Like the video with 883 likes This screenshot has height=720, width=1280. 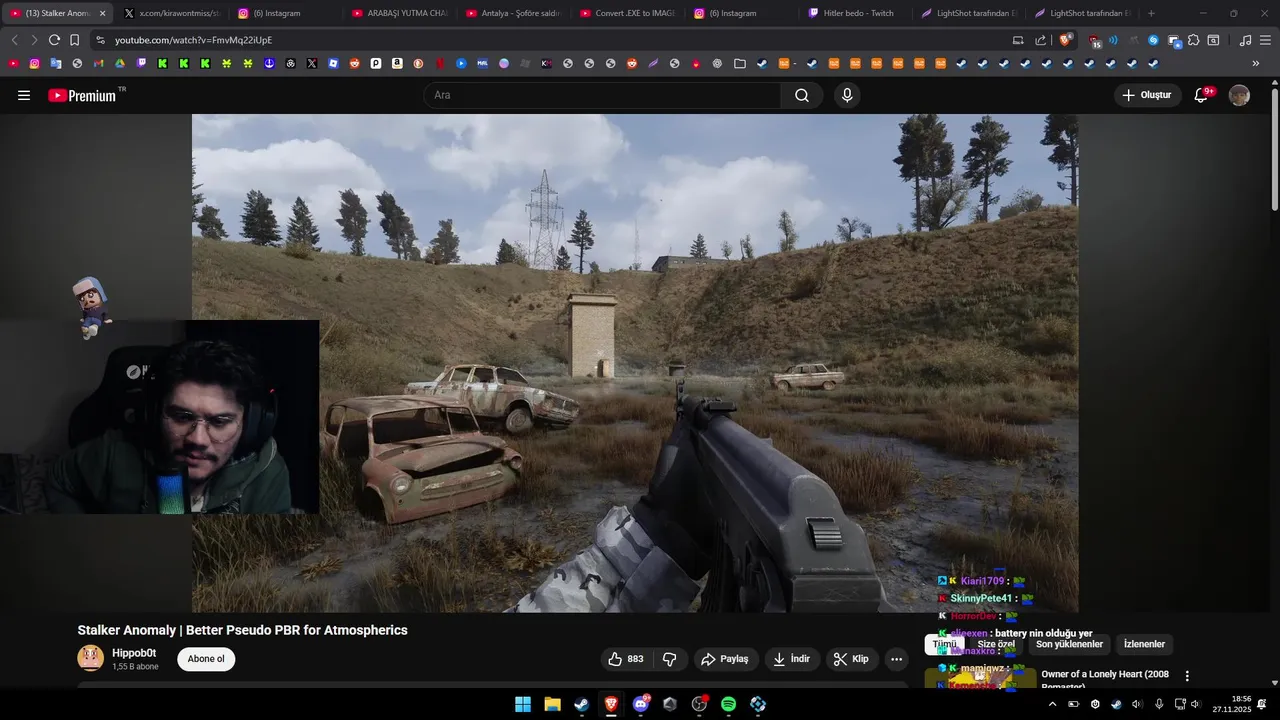[626, 659]
